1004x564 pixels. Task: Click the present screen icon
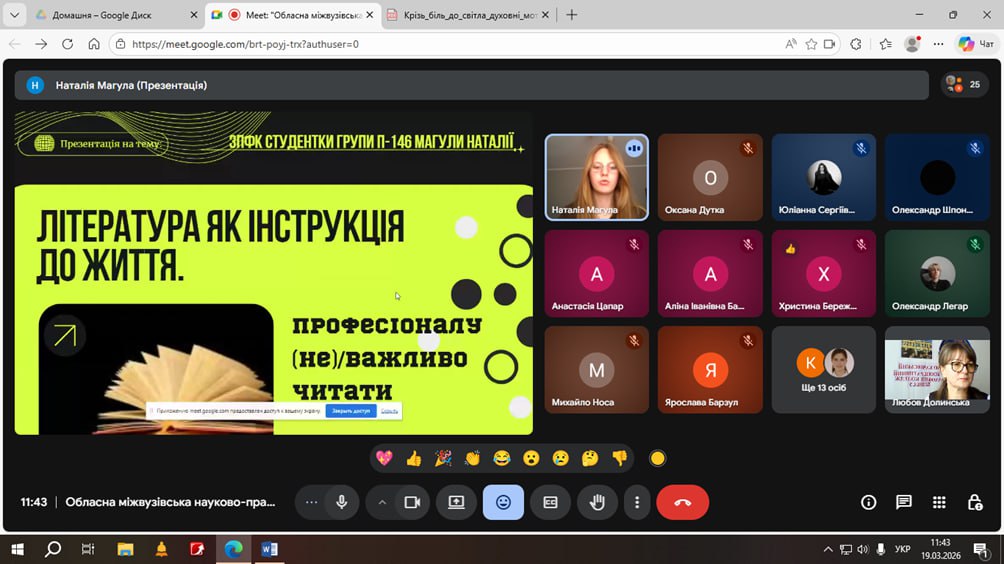click(456, 502)
